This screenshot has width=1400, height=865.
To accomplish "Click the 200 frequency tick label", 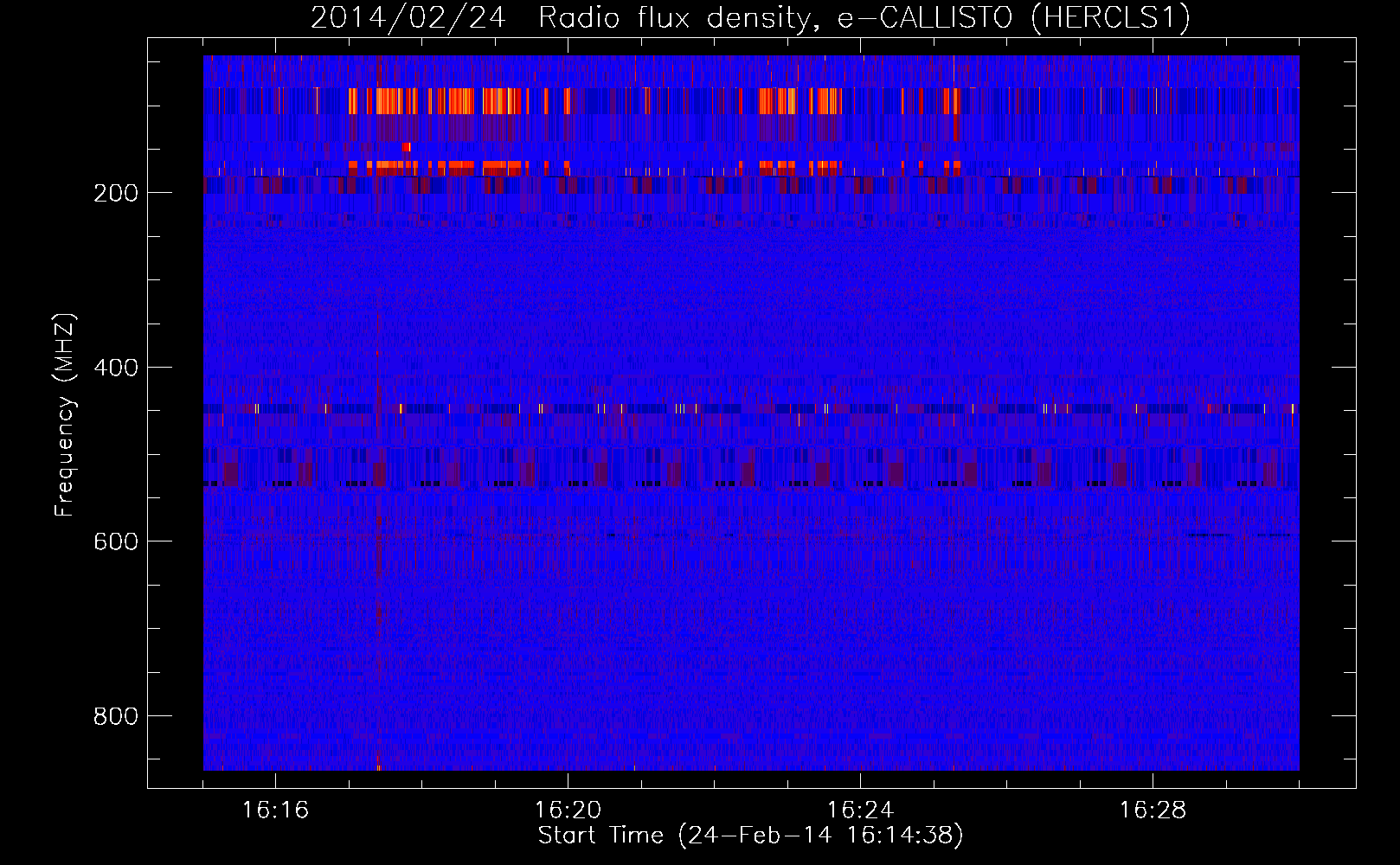I will click(116, 193).
